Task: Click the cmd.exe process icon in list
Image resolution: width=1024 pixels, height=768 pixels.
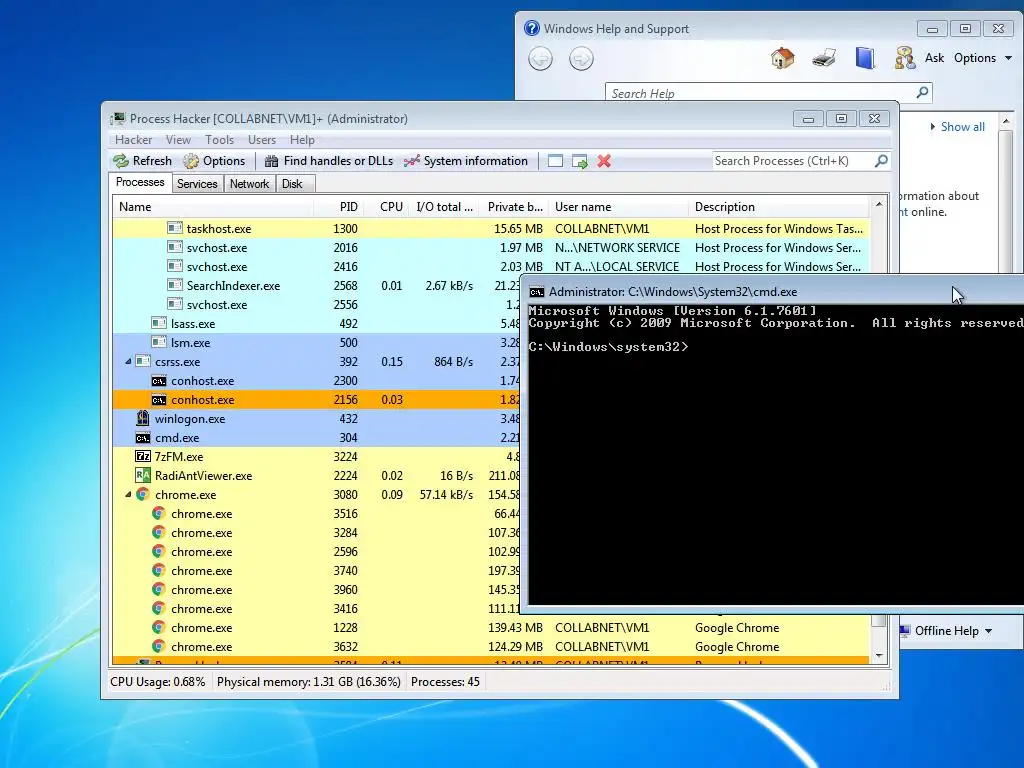Action: point(142,438)
